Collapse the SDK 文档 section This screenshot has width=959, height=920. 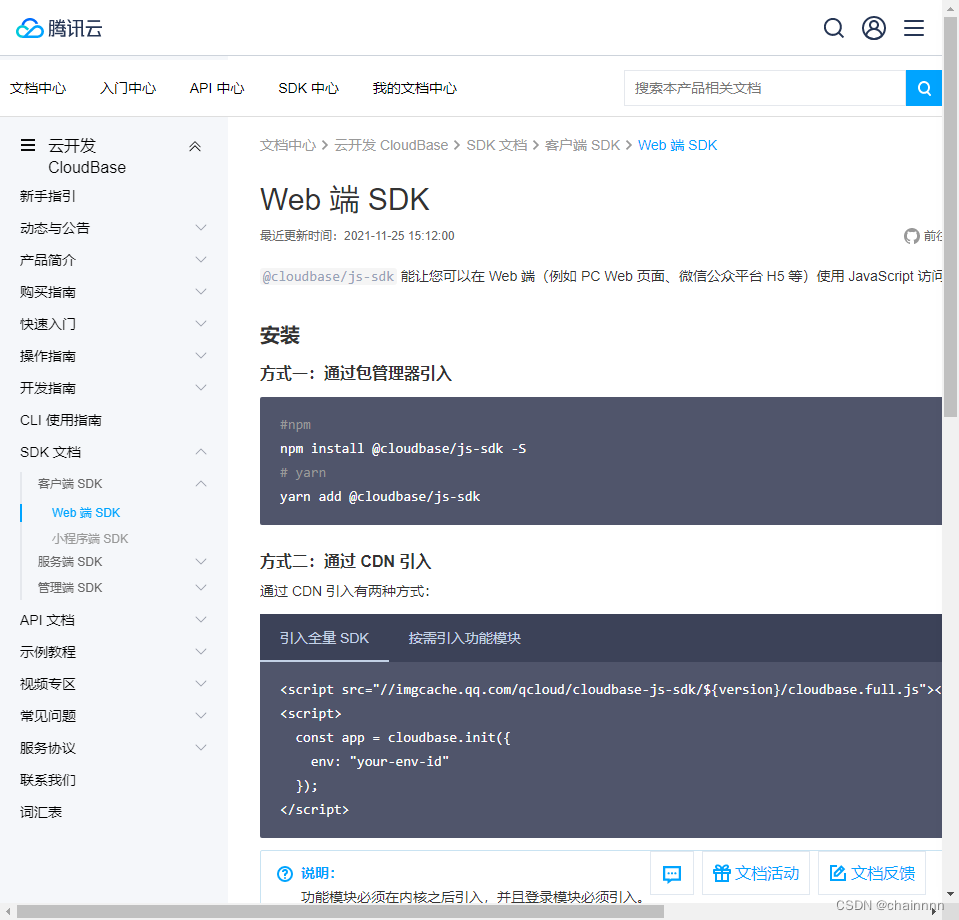click(201, 451)
